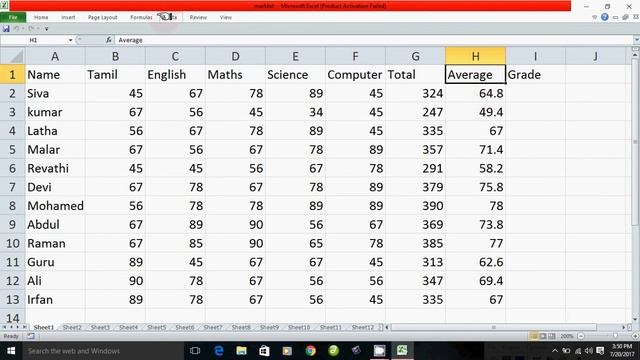This screenshot has height=360, width=640.
Task: Open Windows Store from taskbar
Action: click(264, 351)
